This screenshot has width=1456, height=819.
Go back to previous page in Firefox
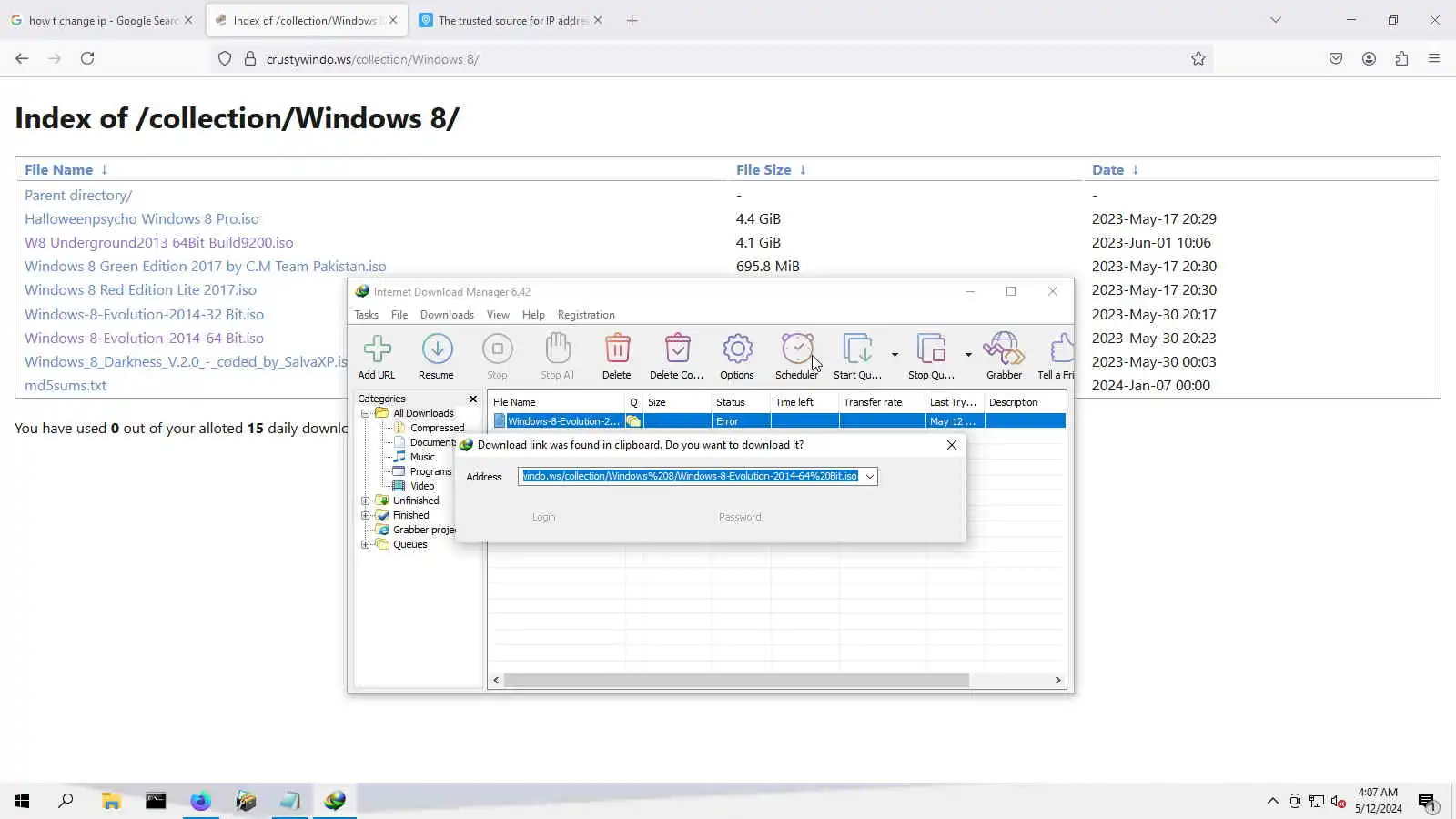tap(22, 58)
